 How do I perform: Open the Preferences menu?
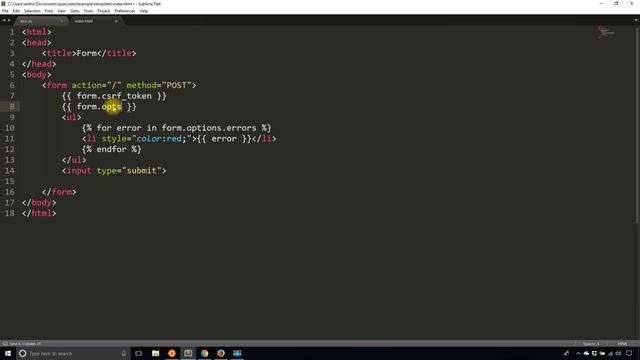(124, 11)
